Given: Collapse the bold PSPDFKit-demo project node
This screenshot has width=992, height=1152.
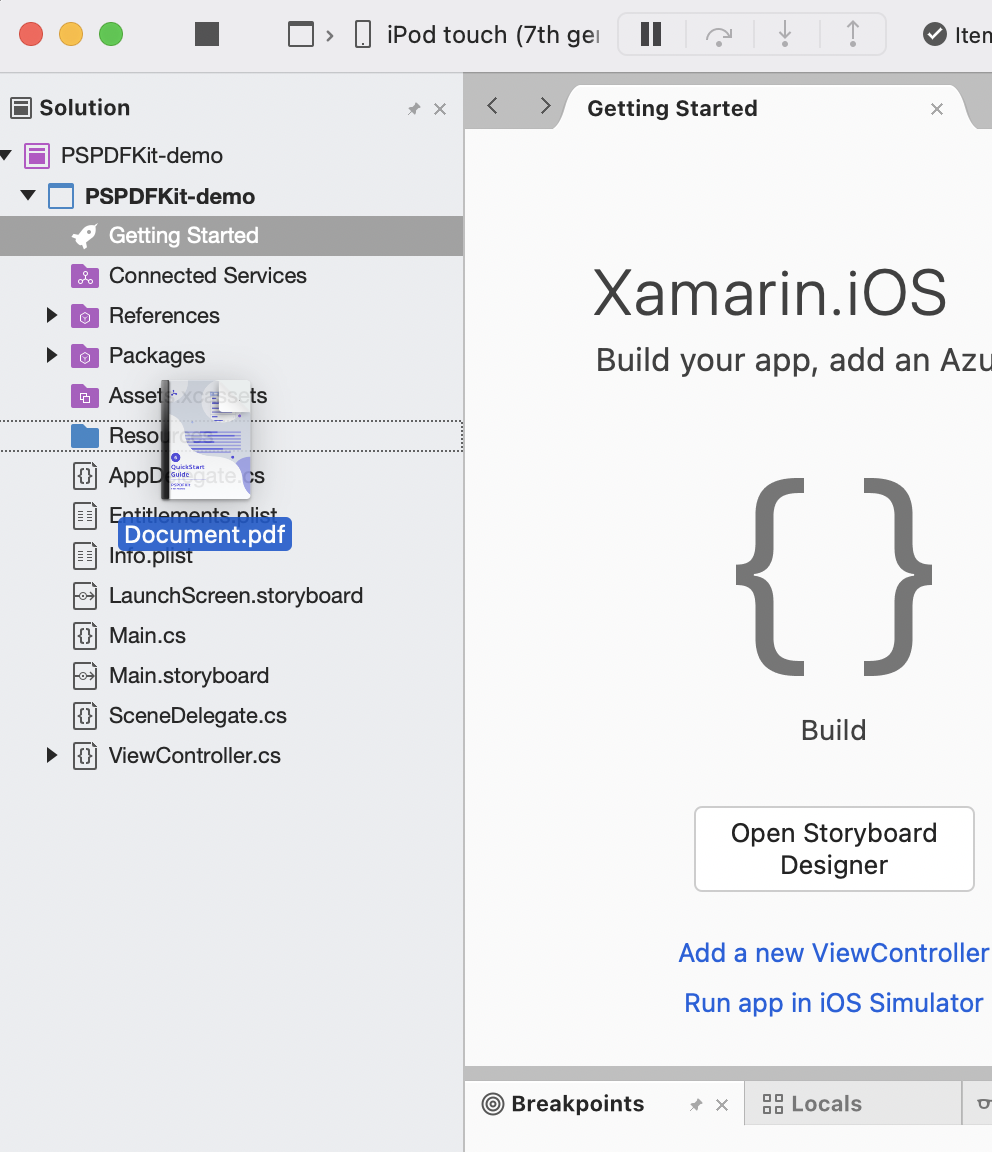Looking at the screenshot, I should pos(28,195).
